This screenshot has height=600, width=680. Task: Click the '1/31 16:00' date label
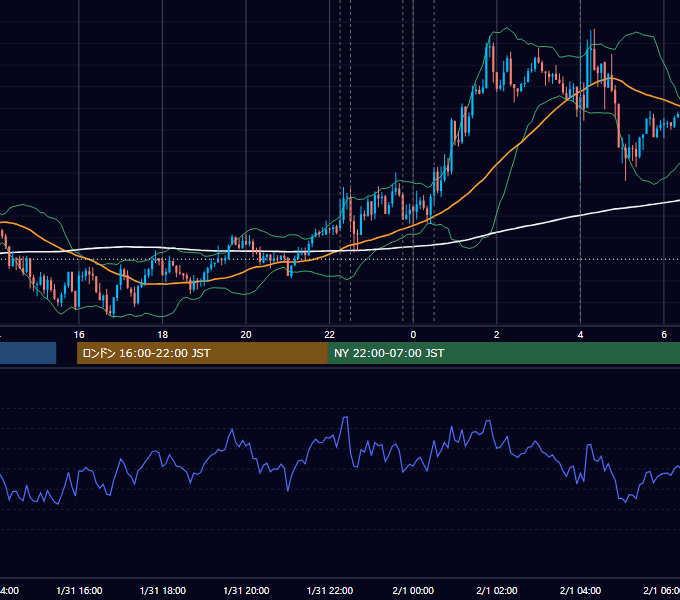(79, 590)
